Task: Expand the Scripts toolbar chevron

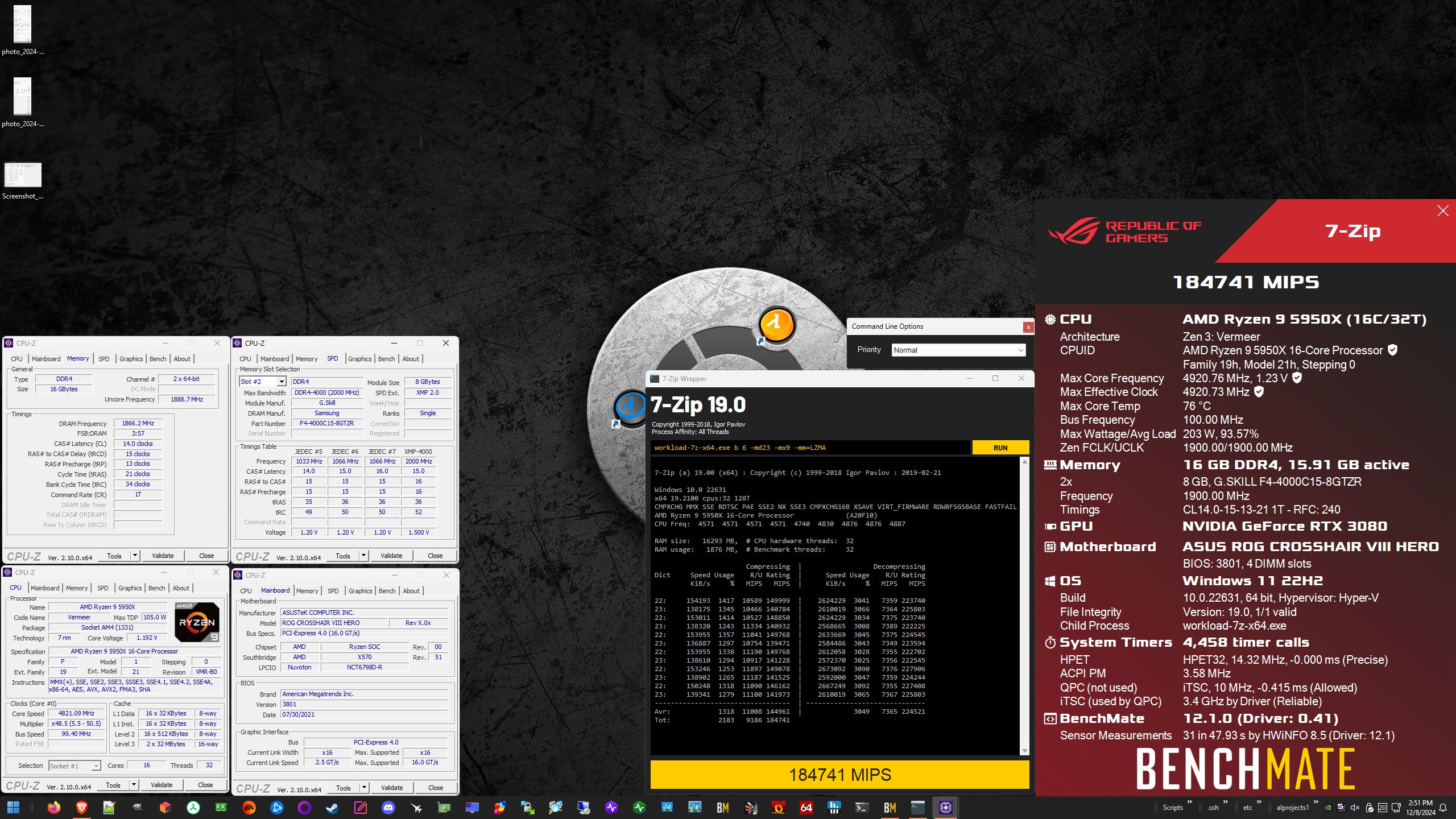Action: (x=1189, y=802)
